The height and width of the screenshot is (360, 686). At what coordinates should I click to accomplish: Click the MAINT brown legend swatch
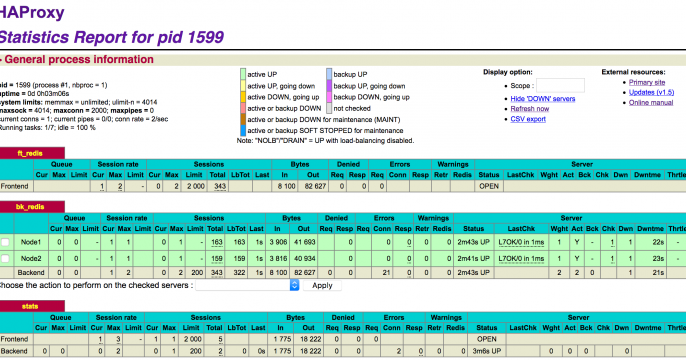[x=243, y=119]
